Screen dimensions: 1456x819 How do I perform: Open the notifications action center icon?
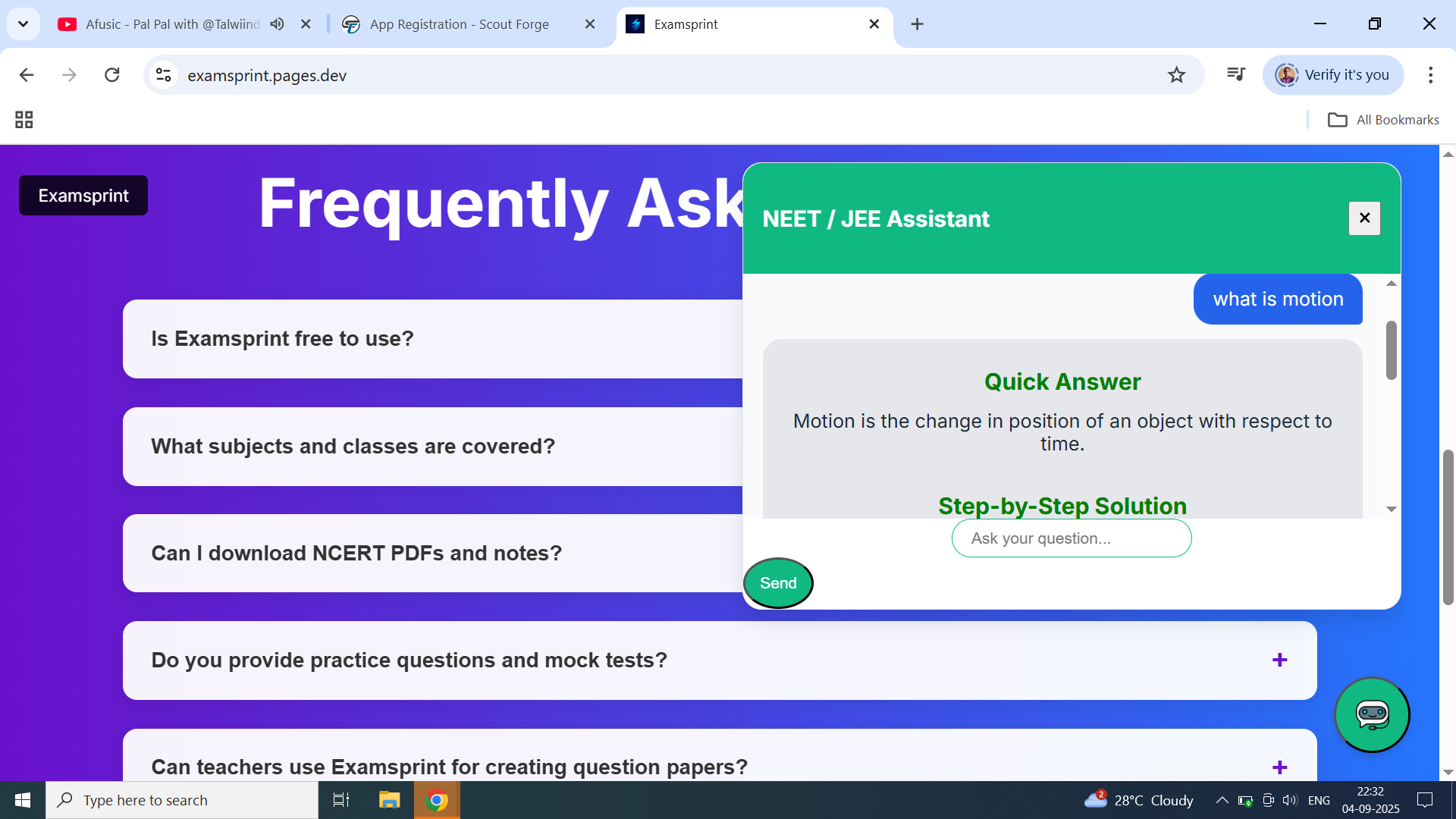(x=1425, y=800)
